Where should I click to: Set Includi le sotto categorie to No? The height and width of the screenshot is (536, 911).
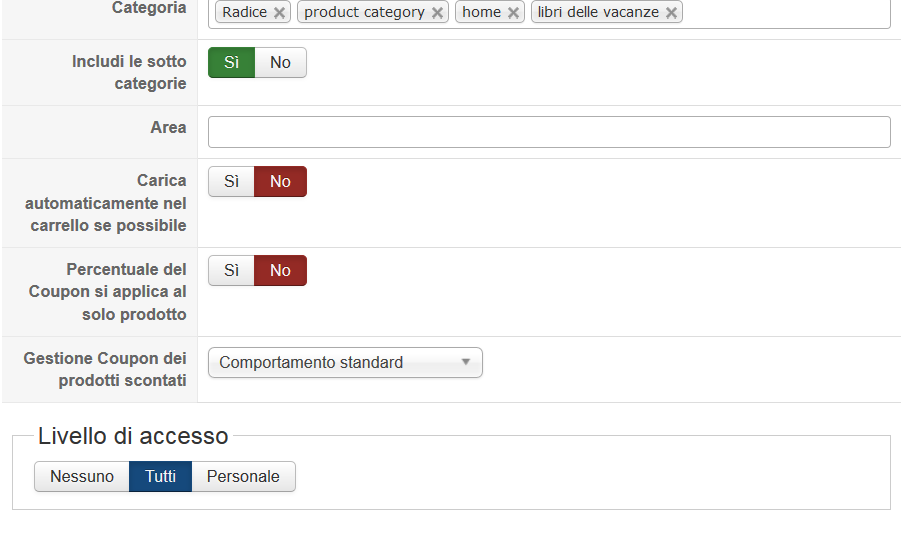pos(280,63)
